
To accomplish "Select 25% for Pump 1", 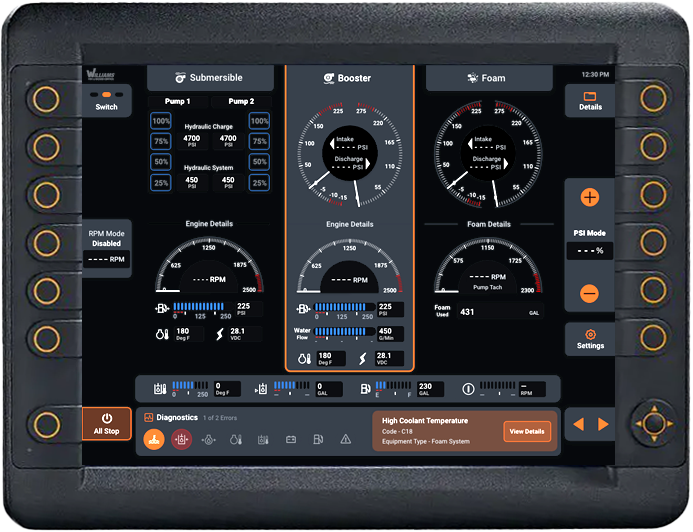I will [x=160, y=183].
